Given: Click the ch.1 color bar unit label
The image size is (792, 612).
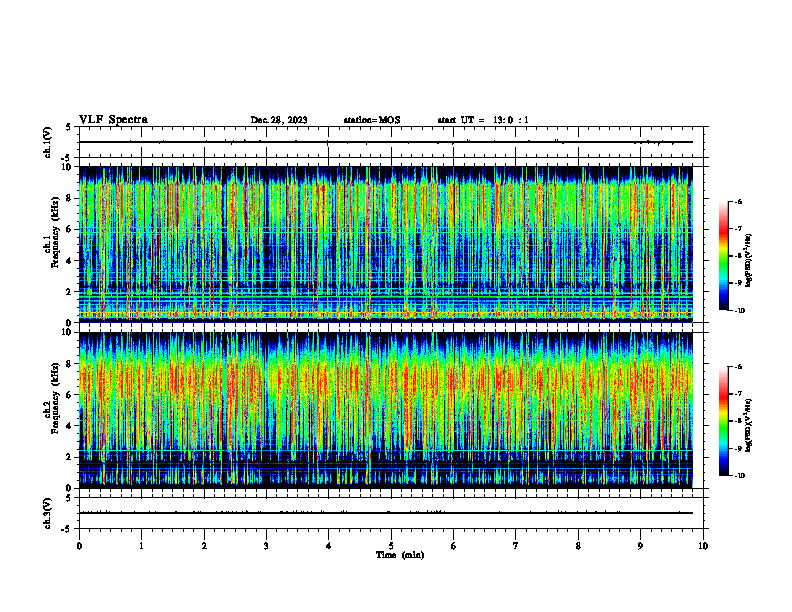Looking at the screenshot, I should 749,261.
